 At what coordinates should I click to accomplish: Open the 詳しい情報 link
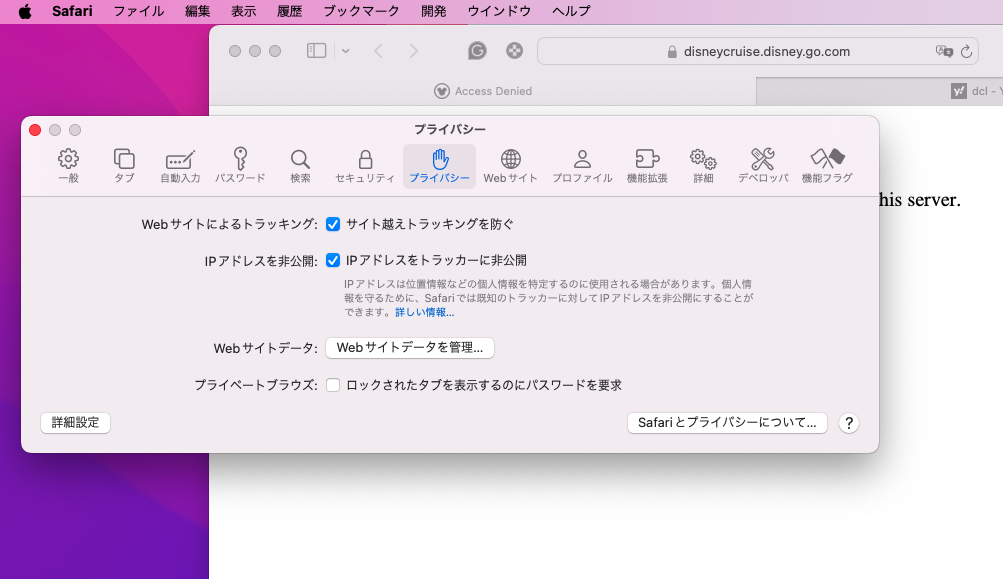424,312
